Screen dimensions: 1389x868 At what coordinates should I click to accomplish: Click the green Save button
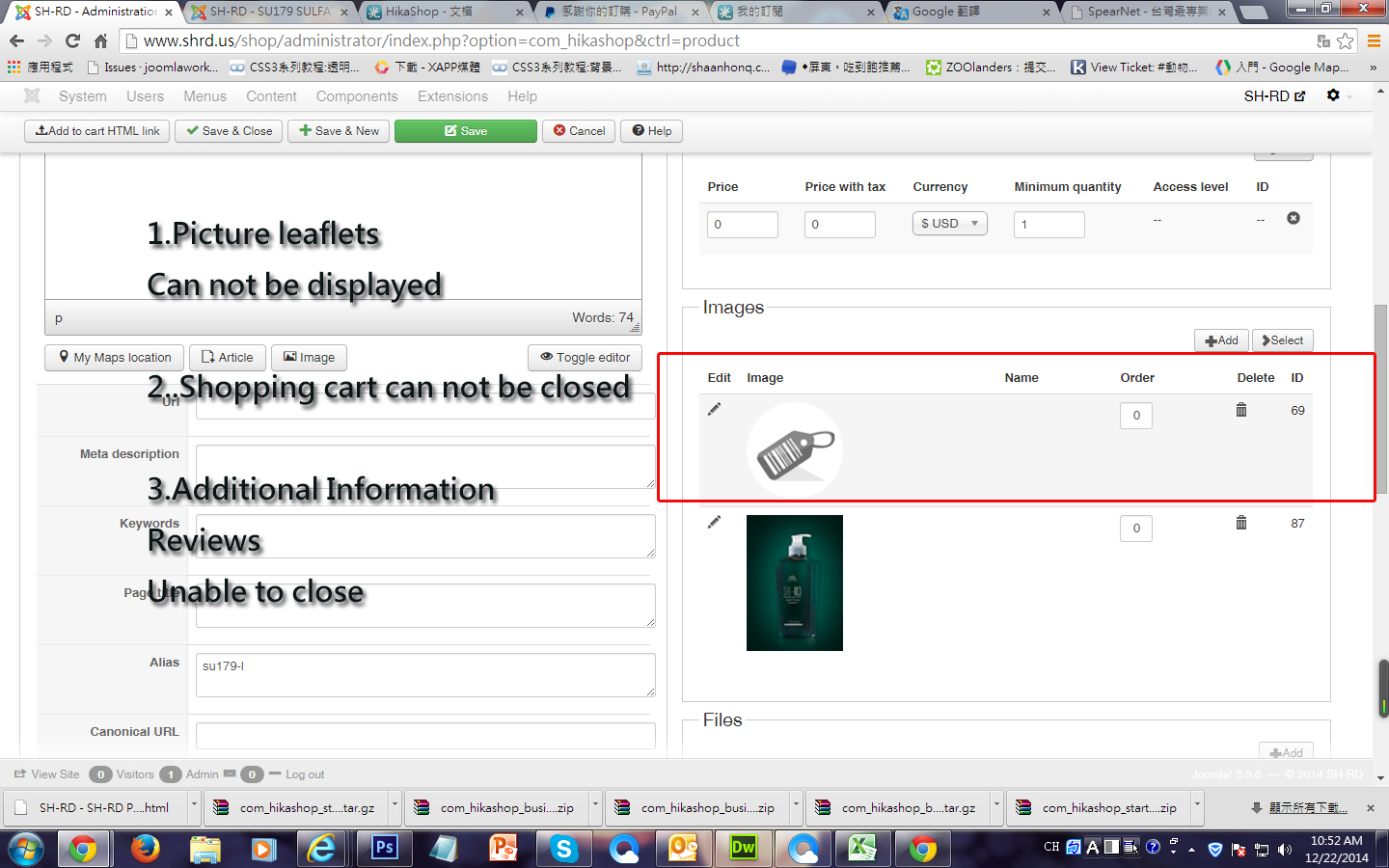(466, 131)
